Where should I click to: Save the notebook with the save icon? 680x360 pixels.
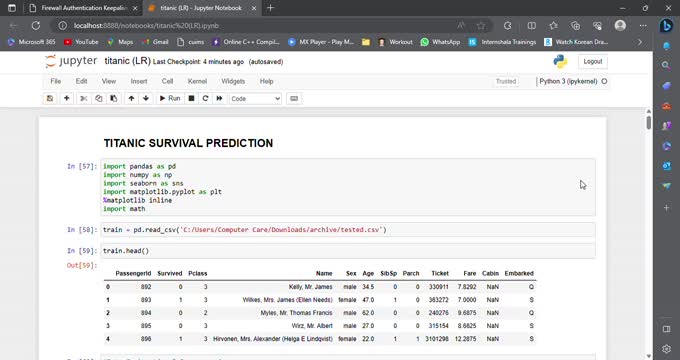(50, 98)
